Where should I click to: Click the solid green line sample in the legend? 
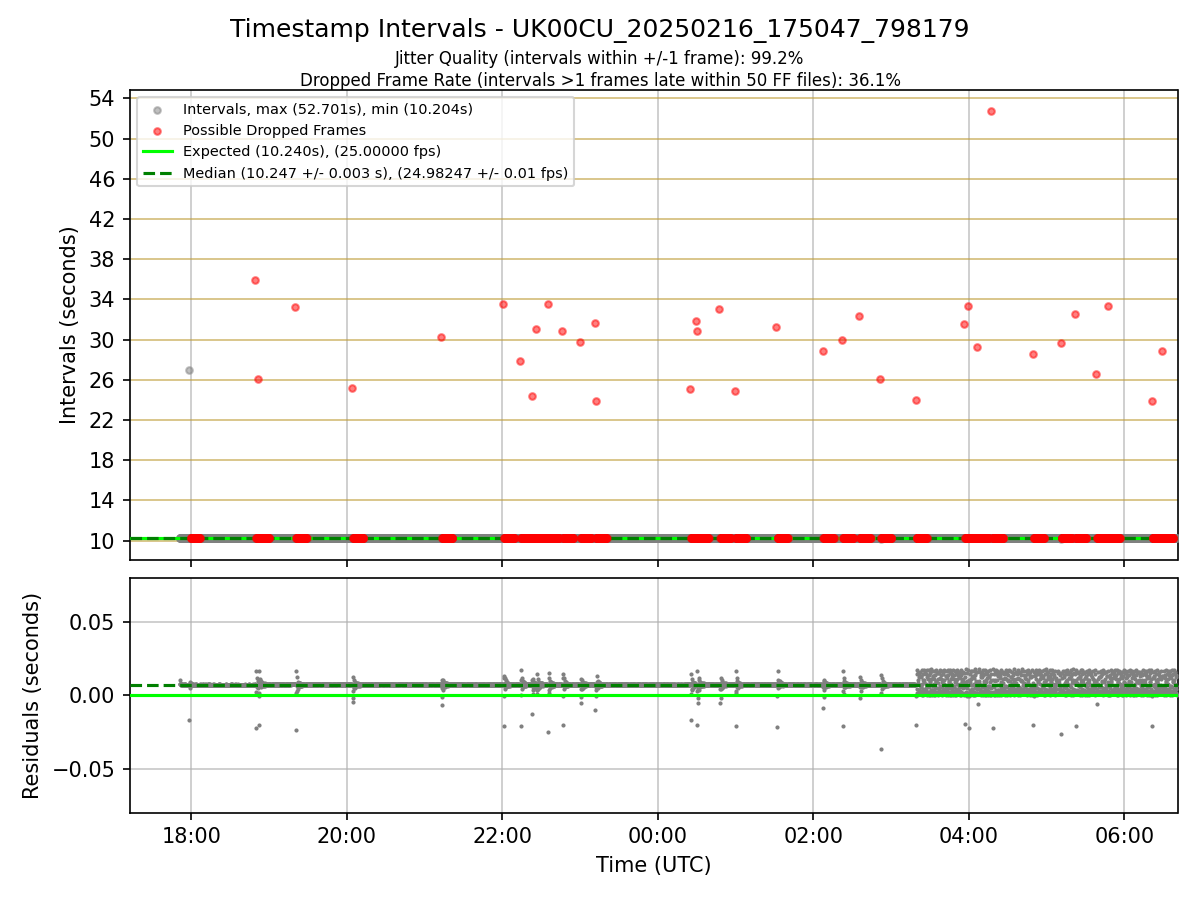click(x=158, y=152)
